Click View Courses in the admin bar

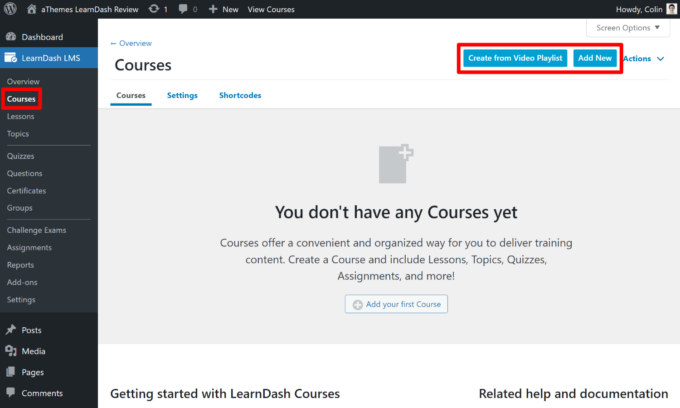pyautogui.click(x=271, y=9)
